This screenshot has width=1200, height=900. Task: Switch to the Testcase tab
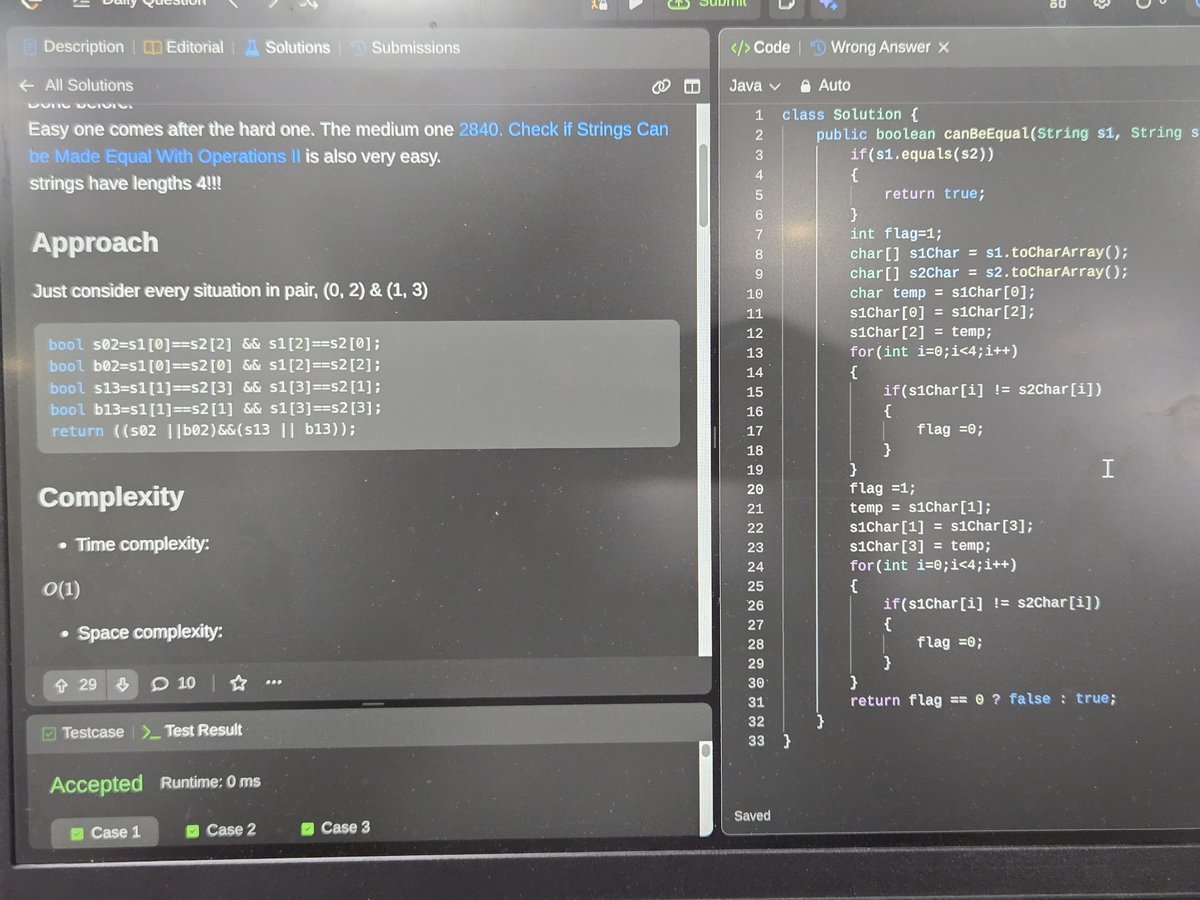click(x=83, y=732)
